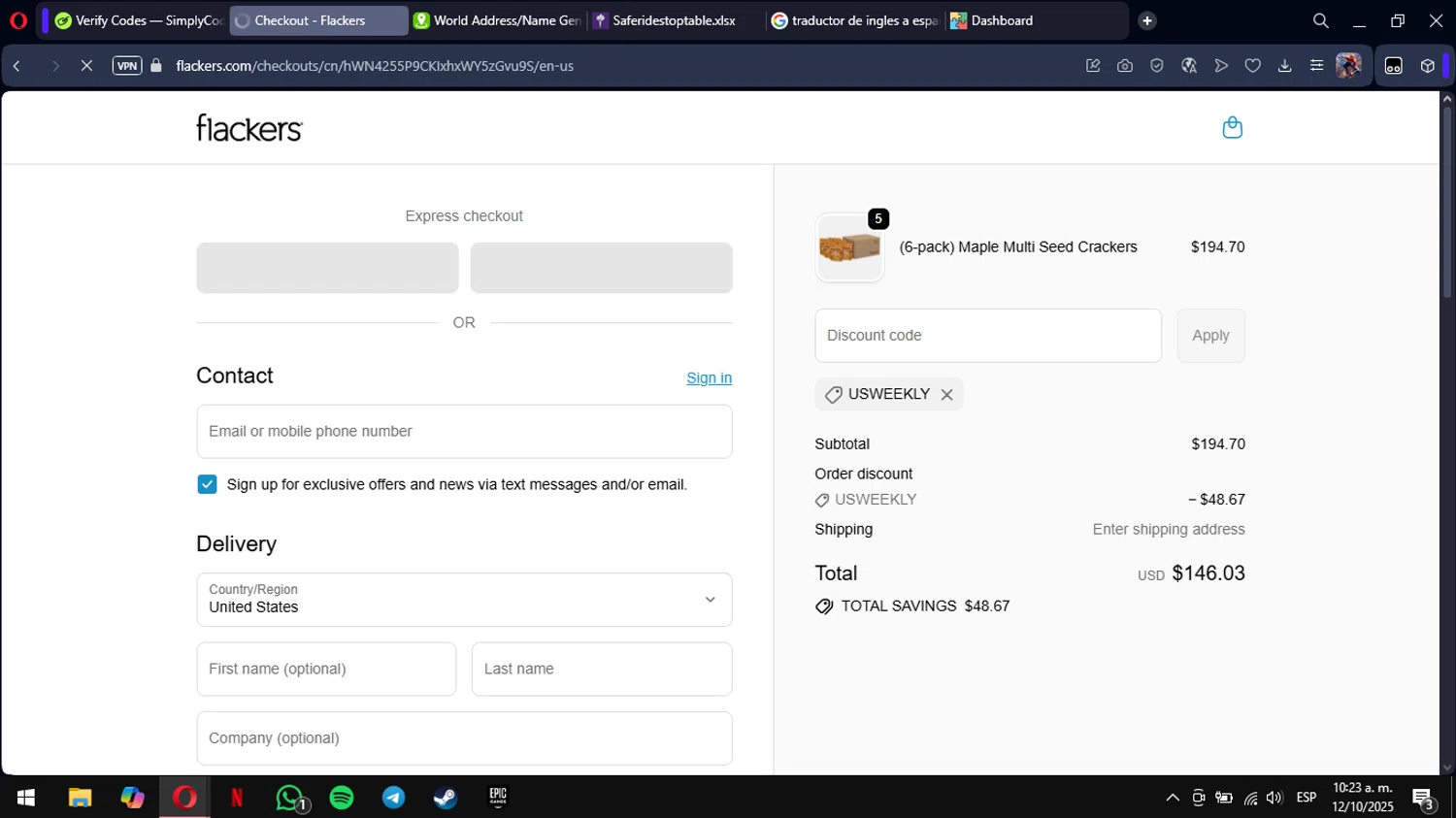Screen dimensions: 1456x818
Task: Click the search tabs magnifier icon
Action: (x=1320, y=20)
